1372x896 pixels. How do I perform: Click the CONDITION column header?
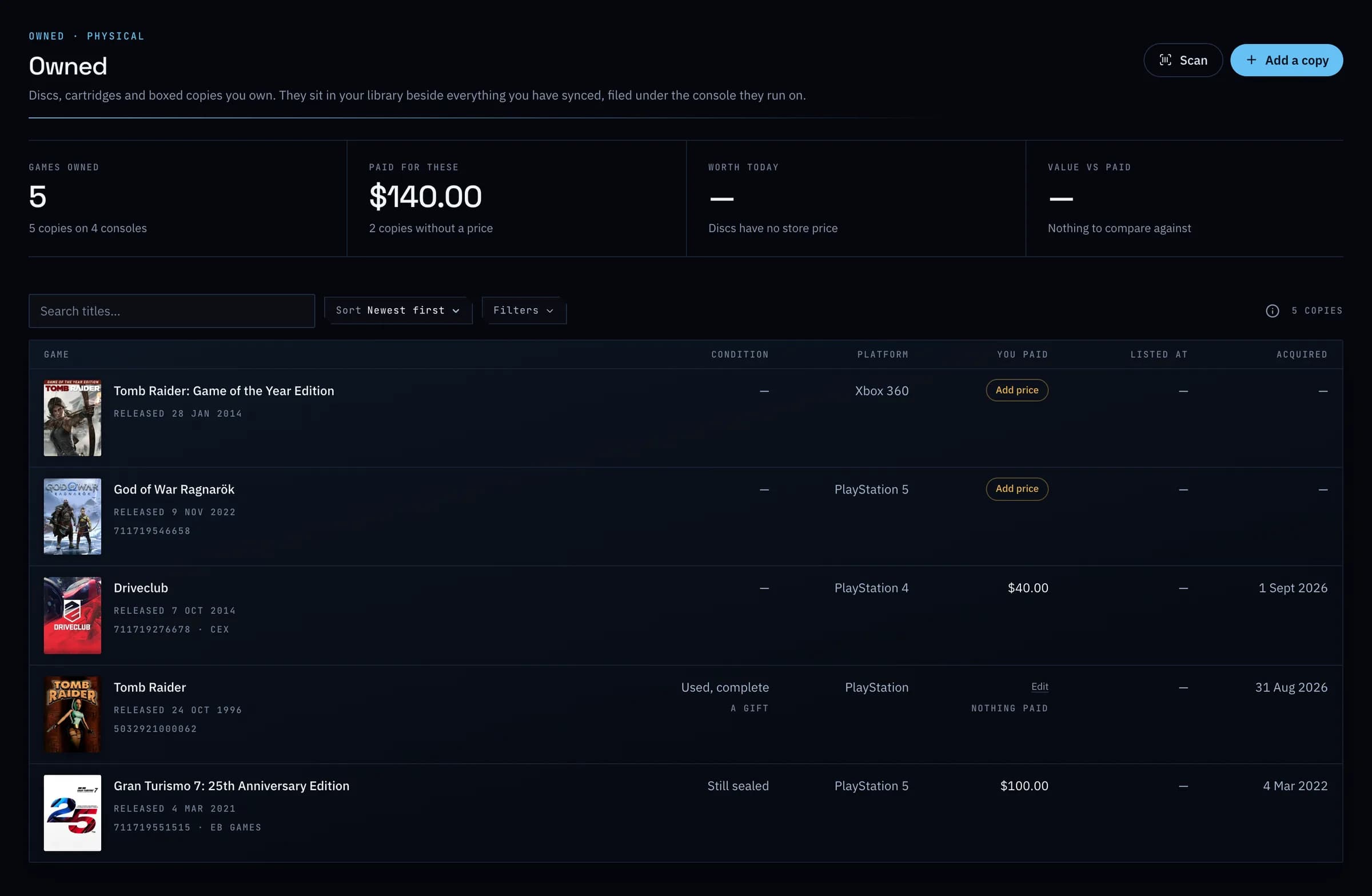click(740, 355)
